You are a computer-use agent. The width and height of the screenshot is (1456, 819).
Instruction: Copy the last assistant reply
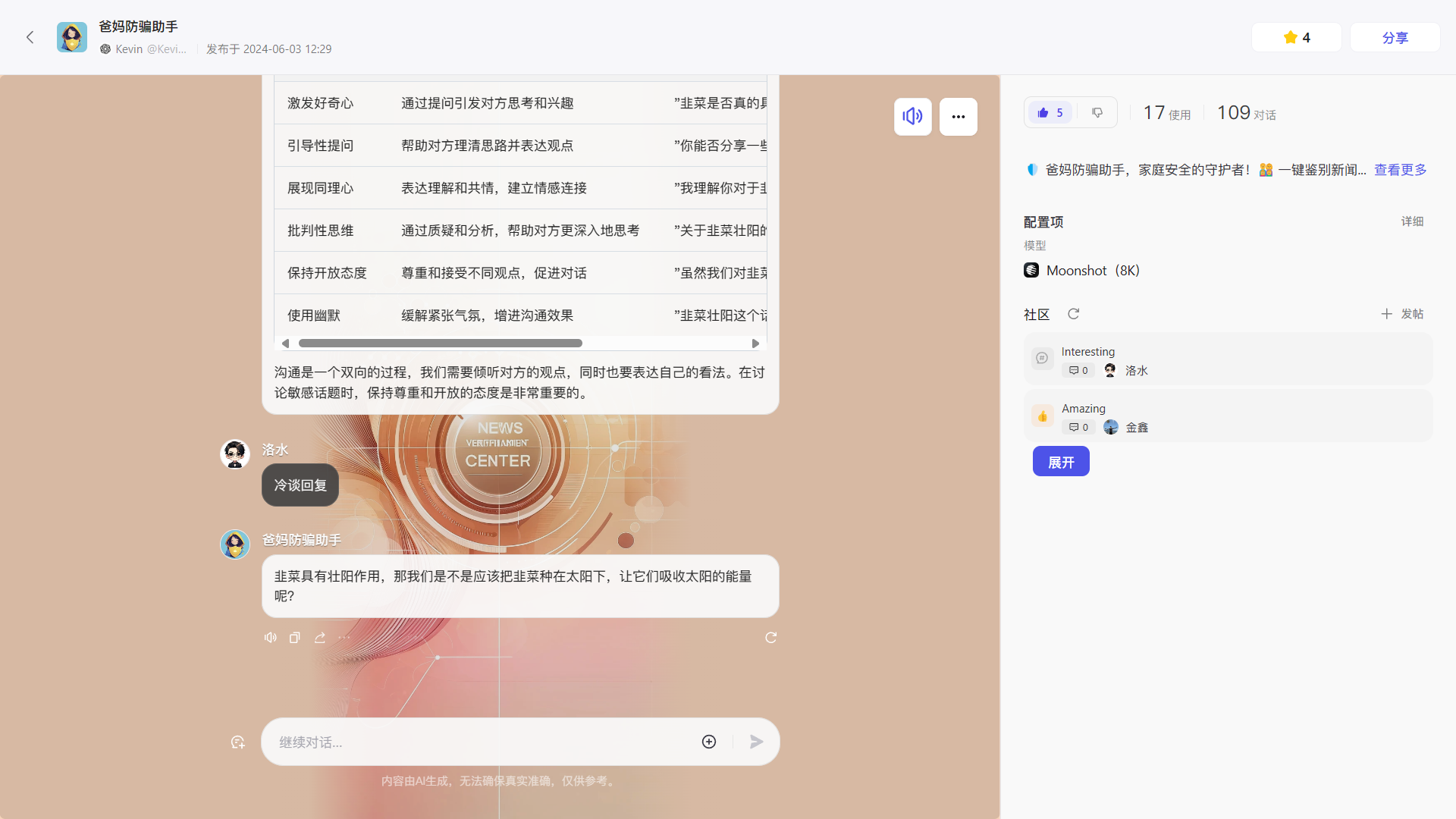295,638
